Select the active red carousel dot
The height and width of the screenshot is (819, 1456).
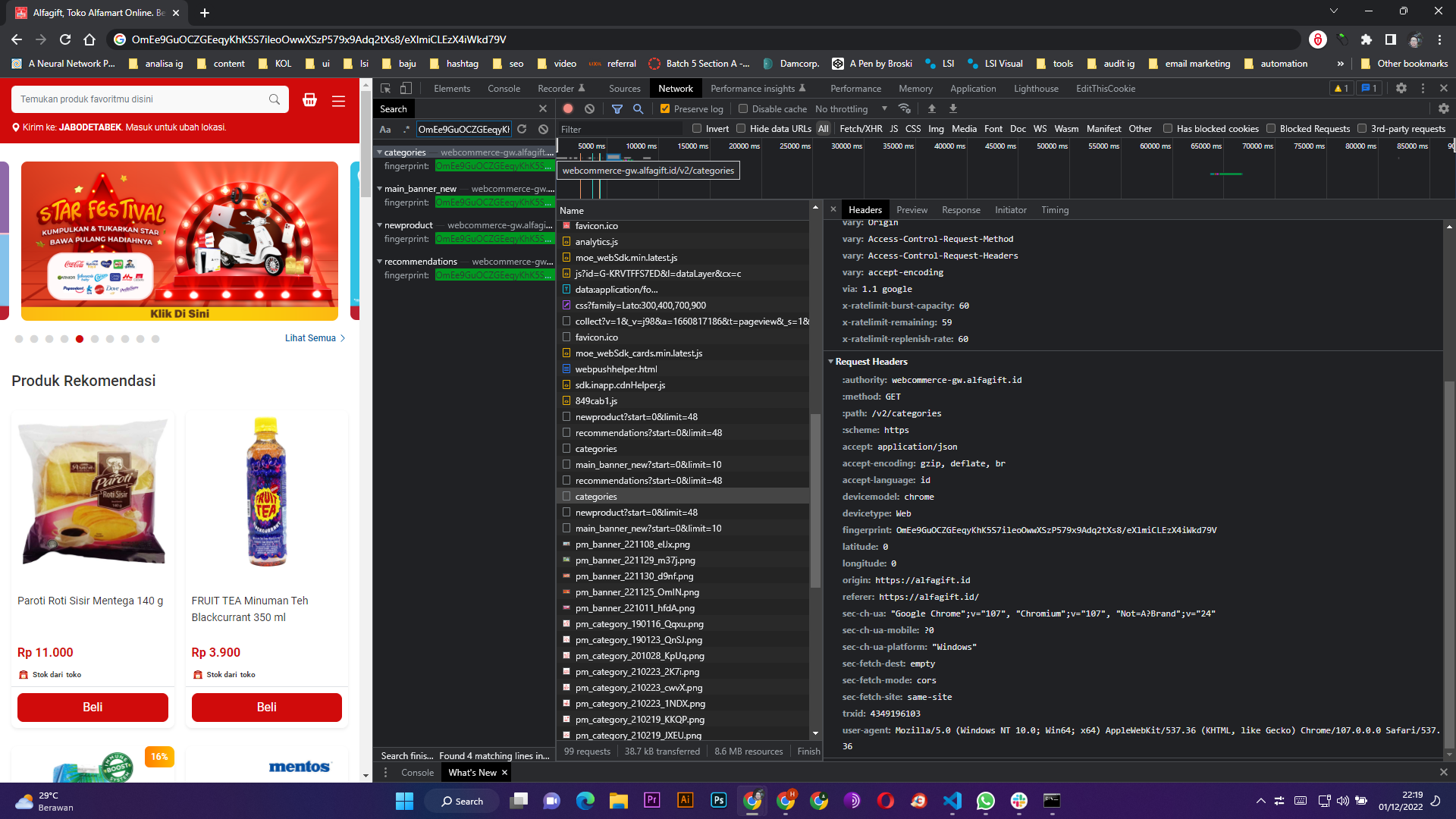(x=80, y=339)
